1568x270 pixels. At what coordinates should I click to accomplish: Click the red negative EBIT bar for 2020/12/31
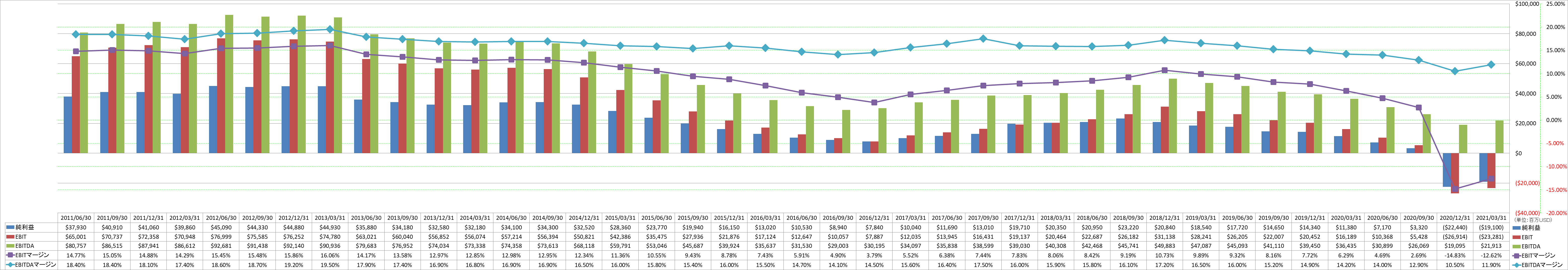(x=1455, y=173)
